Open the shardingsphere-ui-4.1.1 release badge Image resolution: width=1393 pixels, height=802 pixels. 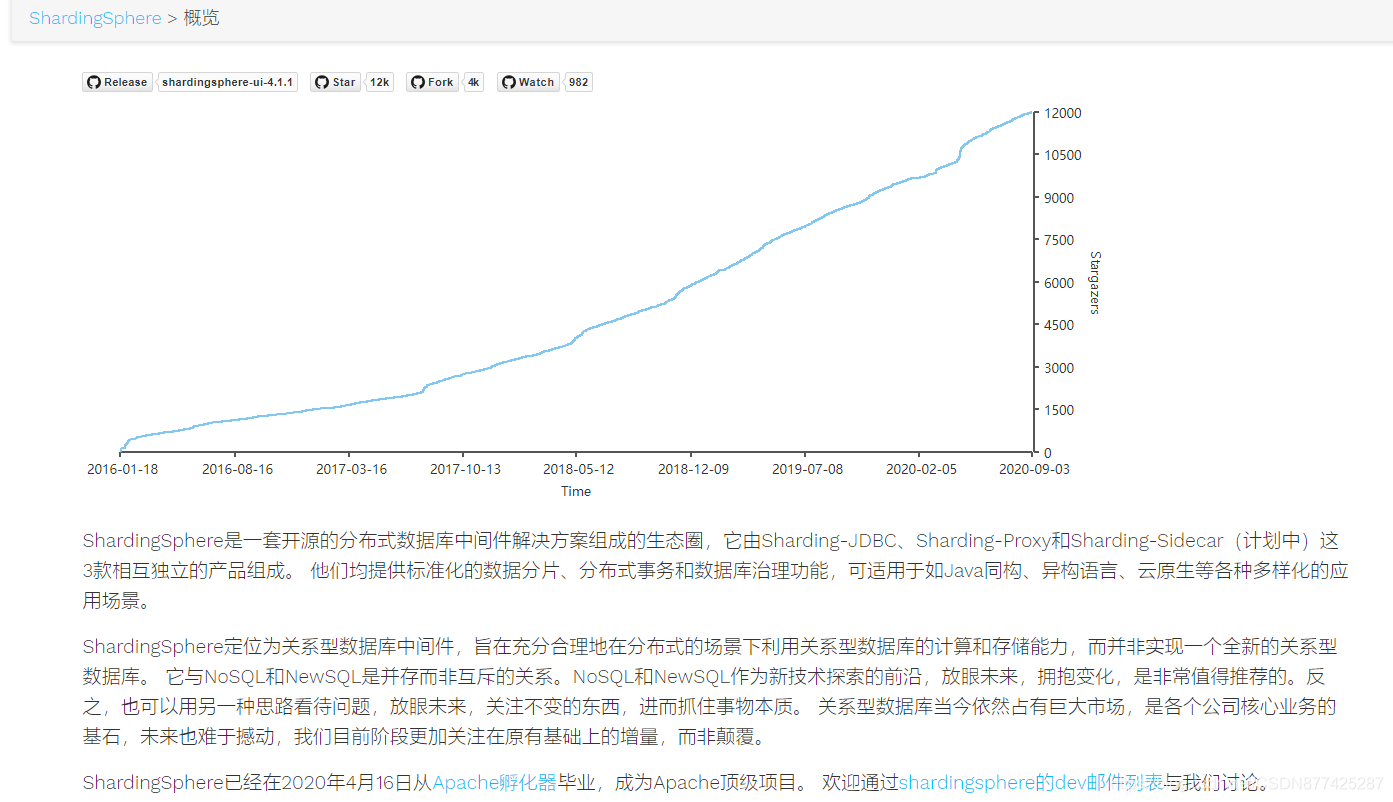[228, 82]
